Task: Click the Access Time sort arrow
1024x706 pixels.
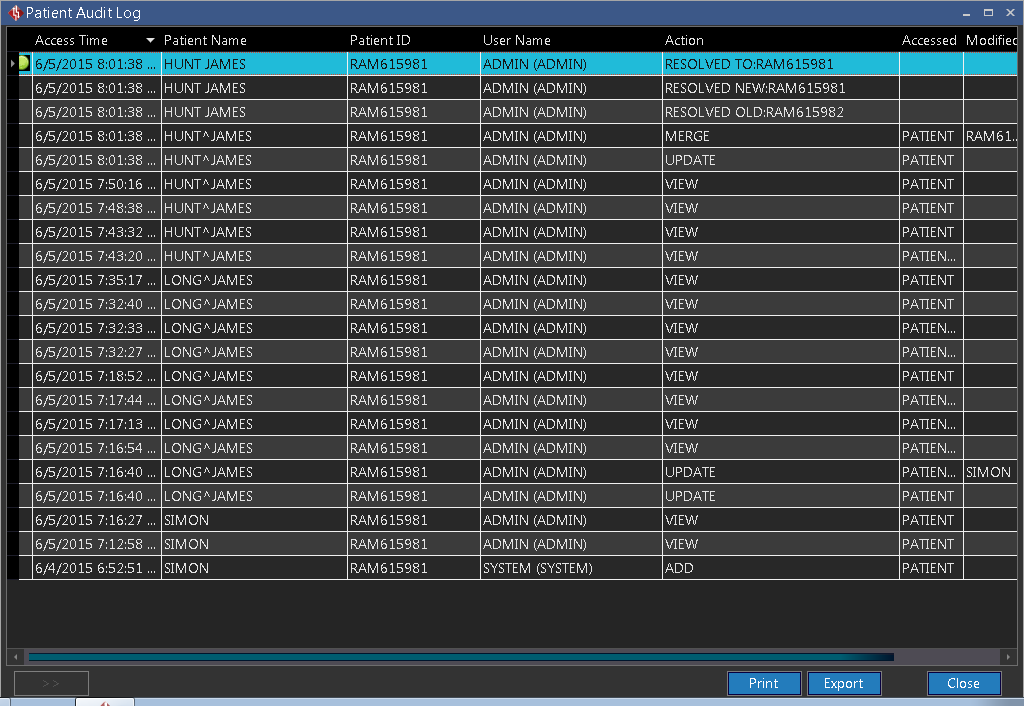Action: [x=150, y=41]
